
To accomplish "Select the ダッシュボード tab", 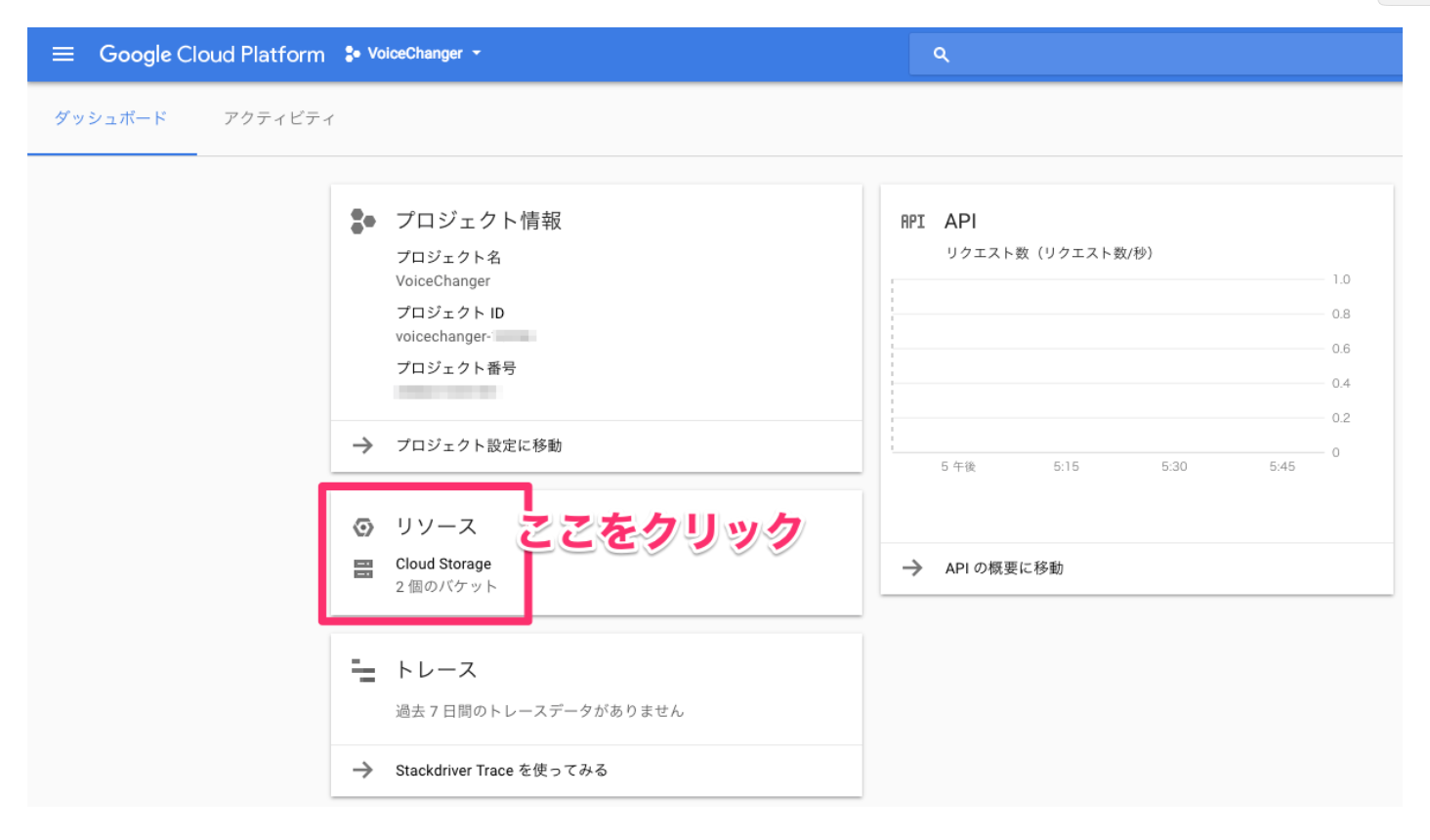I will pyautogui.click(x=110, y=118).
